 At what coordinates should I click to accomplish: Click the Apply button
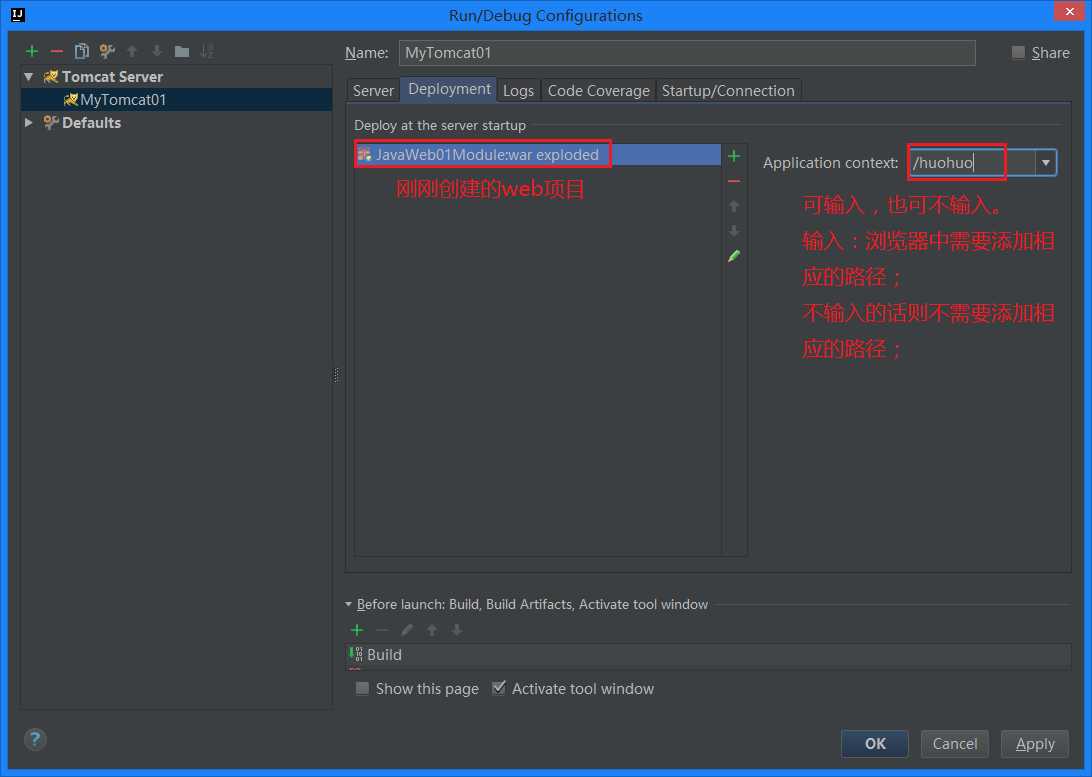pyautogui.click(x=1035, y=744)
